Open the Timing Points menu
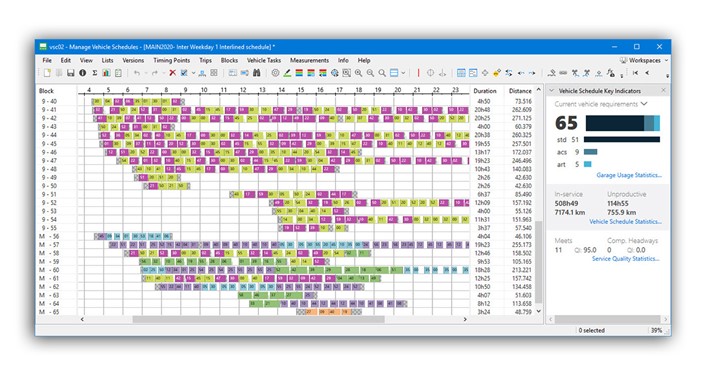The image size is (705, 375). 171,60
